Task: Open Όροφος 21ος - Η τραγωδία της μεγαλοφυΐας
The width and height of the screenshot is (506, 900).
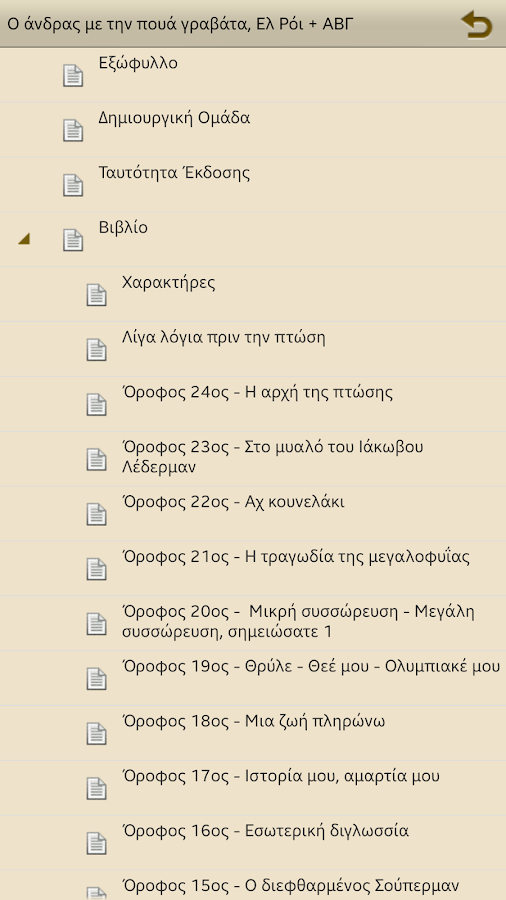Action: point(253,568)
